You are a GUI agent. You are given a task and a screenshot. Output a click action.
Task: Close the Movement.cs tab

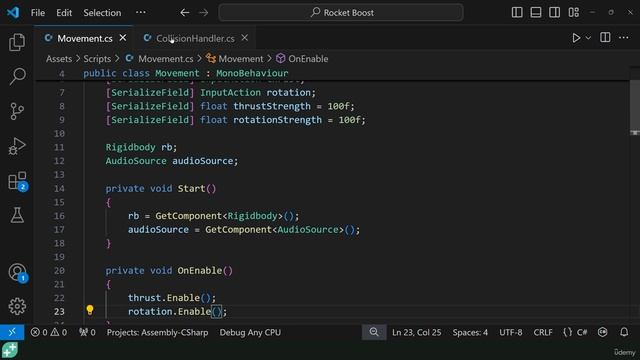point(123,38)
